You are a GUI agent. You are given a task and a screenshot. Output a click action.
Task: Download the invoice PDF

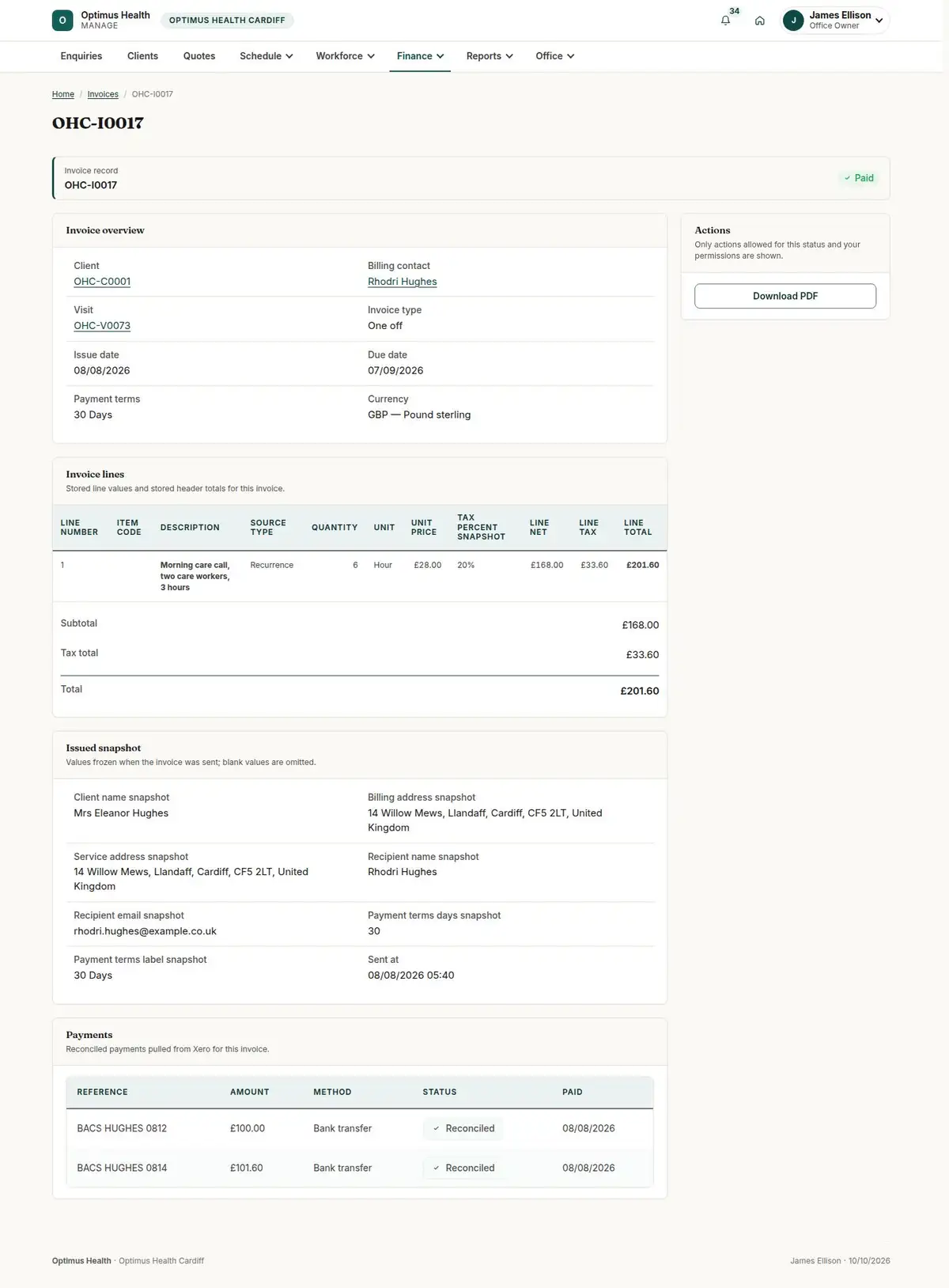point(785,296)
